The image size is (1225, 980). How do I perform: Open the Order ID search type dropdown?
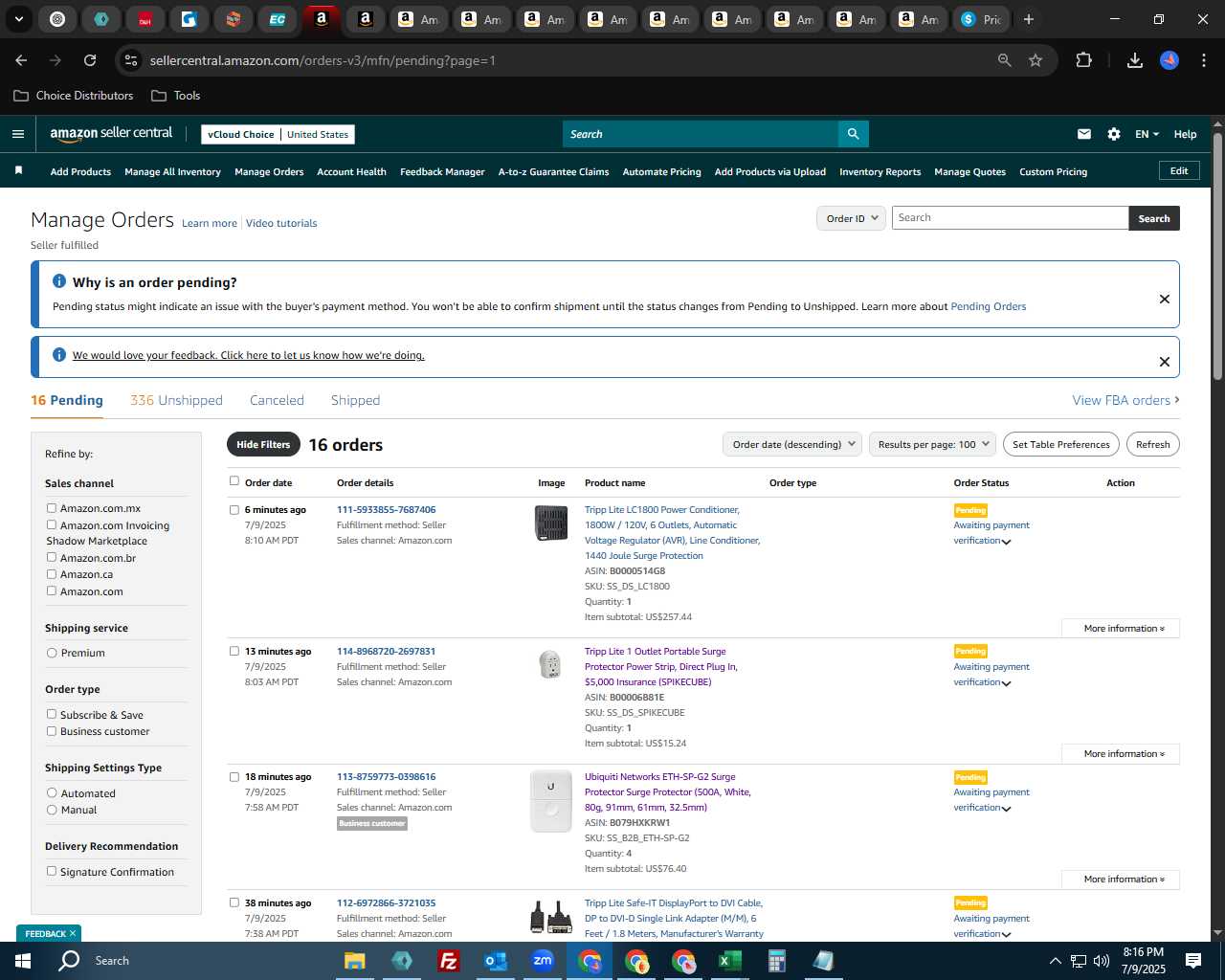(x=852, y=218)
